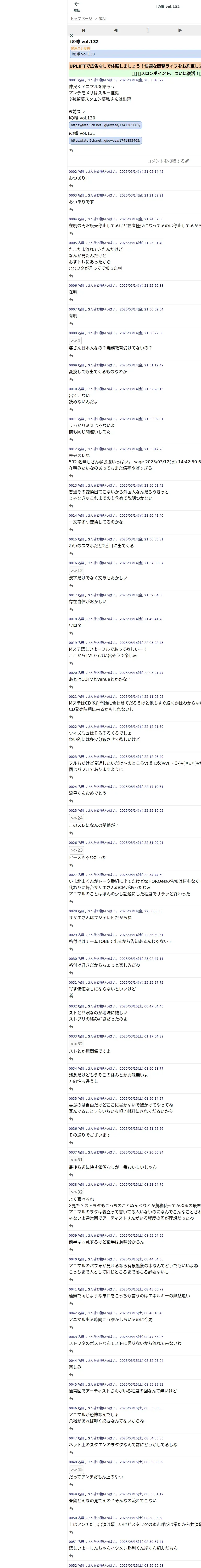Click reply arrow under post 0006
The width and height of the screenshot is (201, 1568).
[x=71, y=299]
